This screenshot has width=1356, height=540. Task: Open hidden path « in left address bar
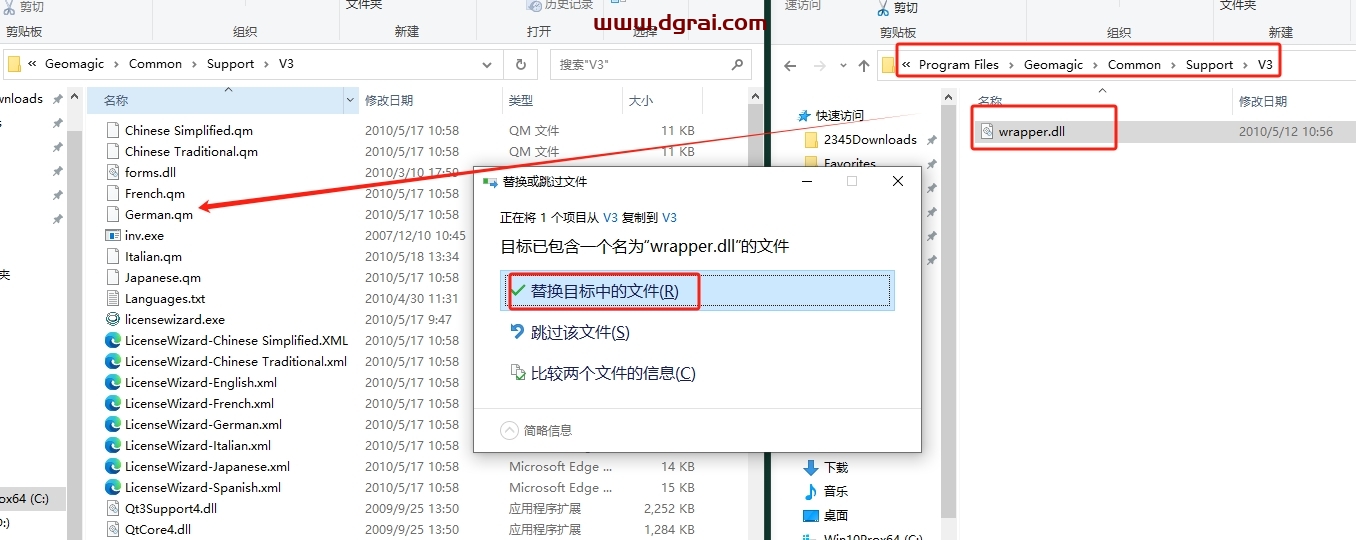(32, 64)
